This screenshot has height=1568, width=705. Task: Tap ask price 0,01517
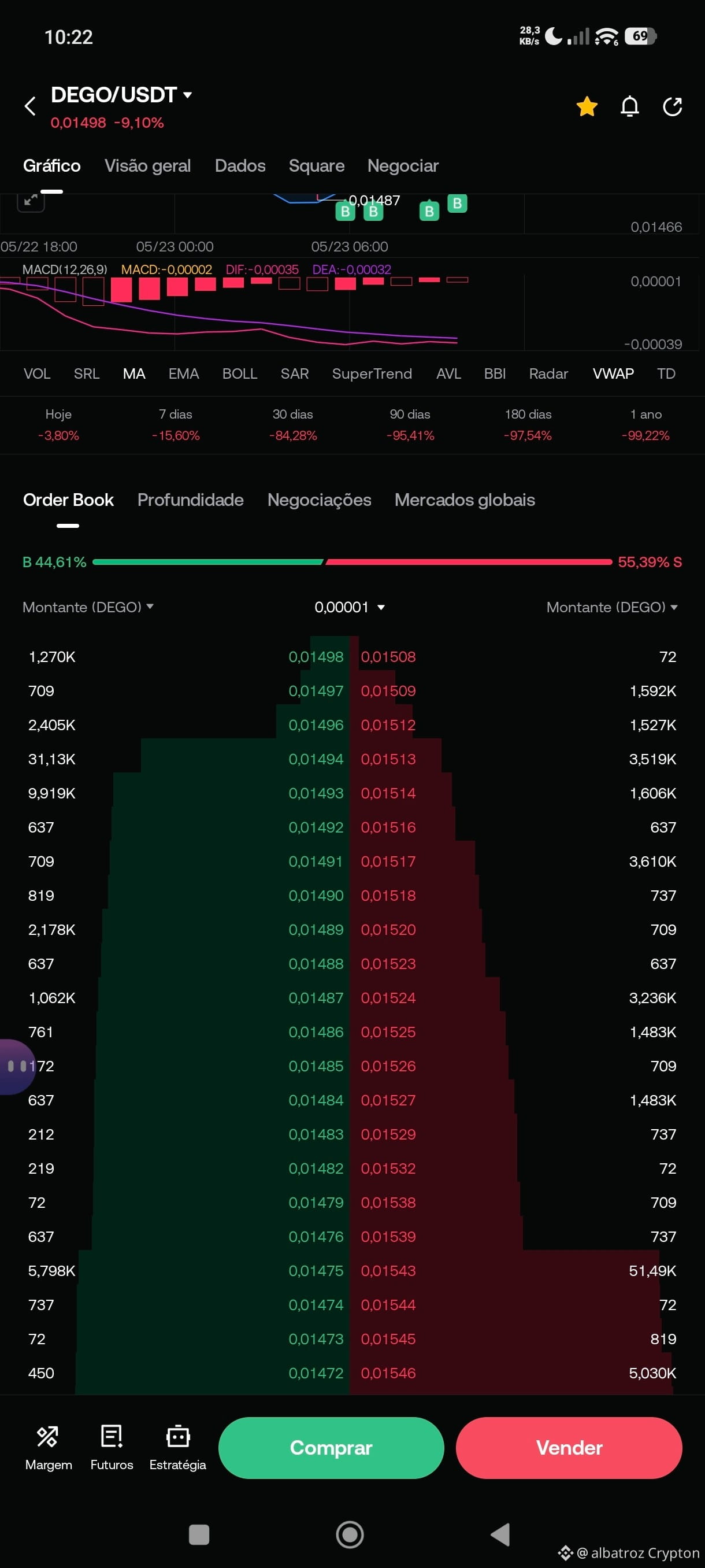coord(388,861)
